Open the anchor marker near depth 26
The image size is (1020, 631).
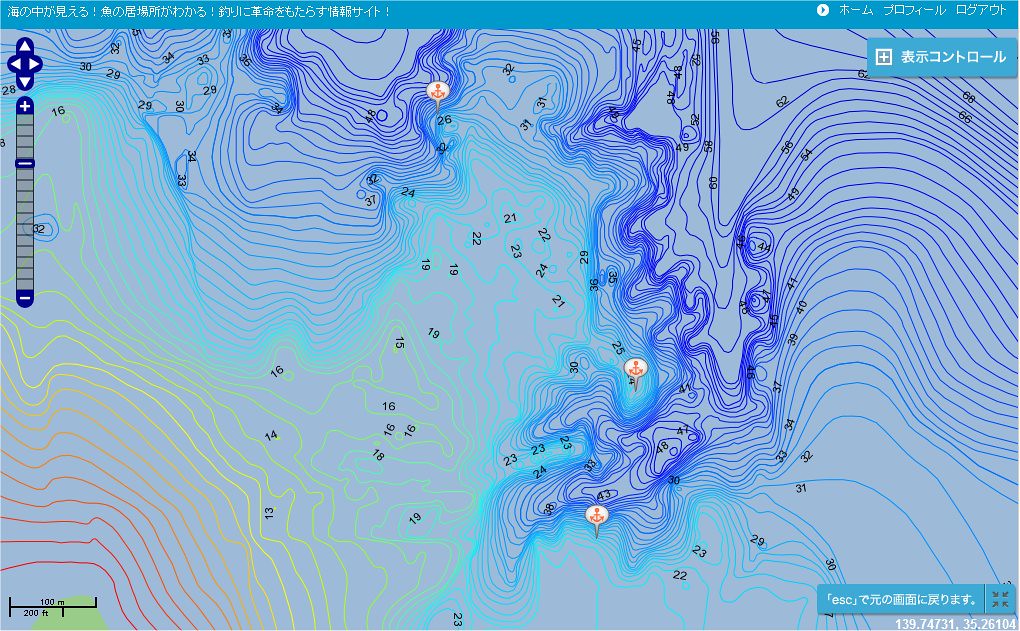(438, 95)
